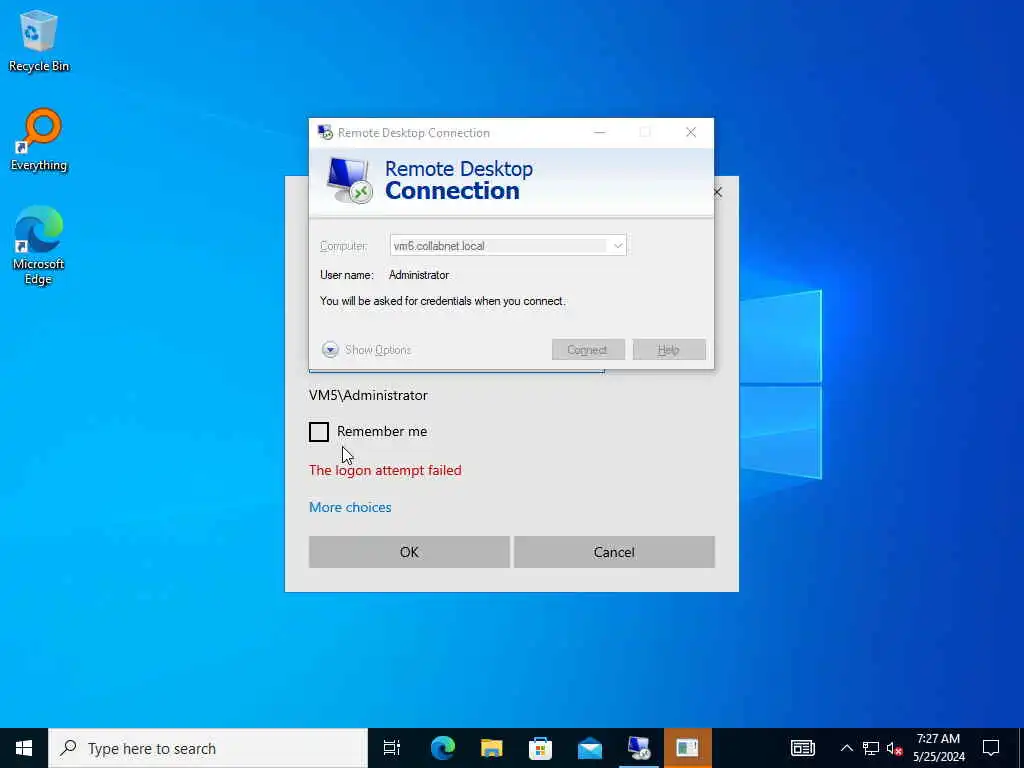The height and width of the screenshot is (768, 1024).
Task: Click the Computer field showing vm6.collabnet.local
Action: (x=507, y=246)
